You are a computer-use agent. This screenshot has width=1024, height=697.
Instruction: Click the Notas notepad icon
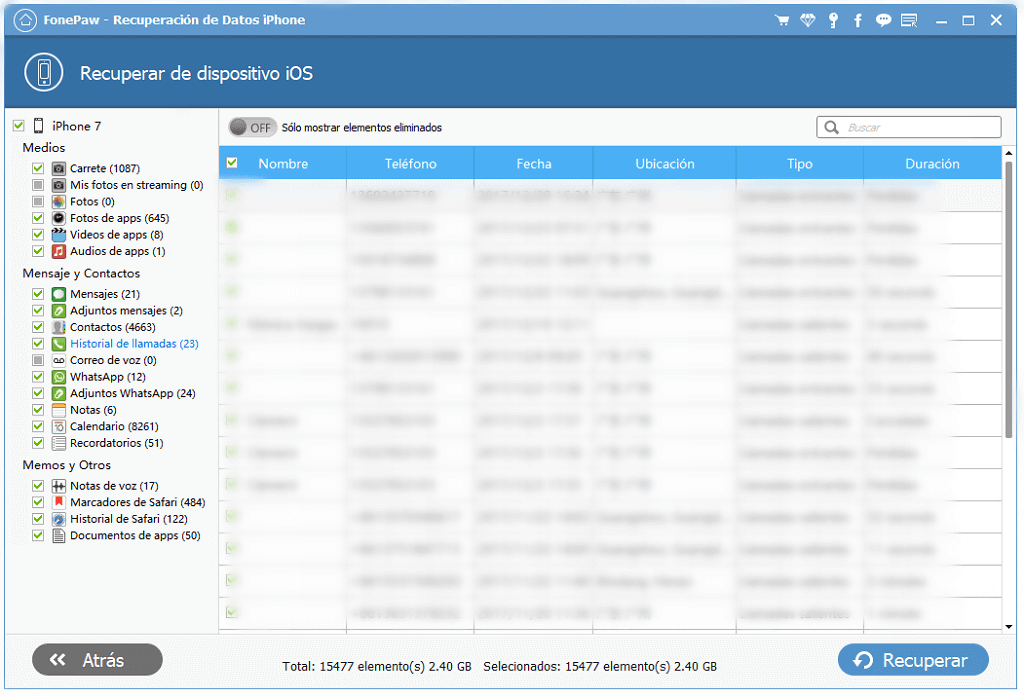[x=59, y=410]
